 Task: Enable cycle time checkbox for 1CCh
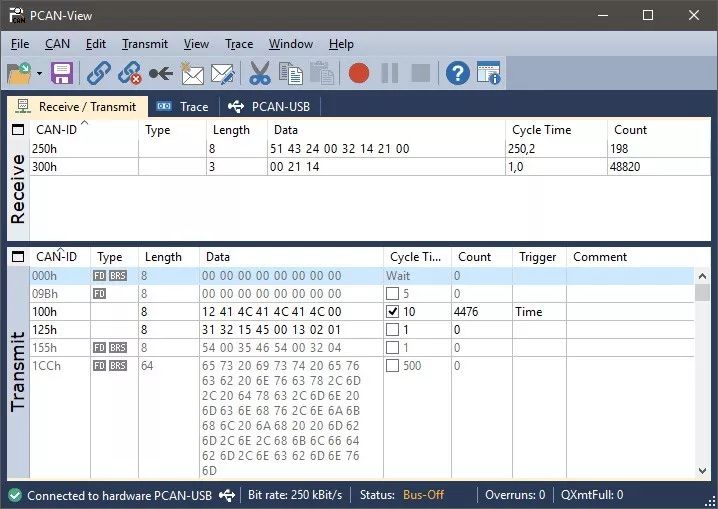pyautogui.click(x=392, y=366)
